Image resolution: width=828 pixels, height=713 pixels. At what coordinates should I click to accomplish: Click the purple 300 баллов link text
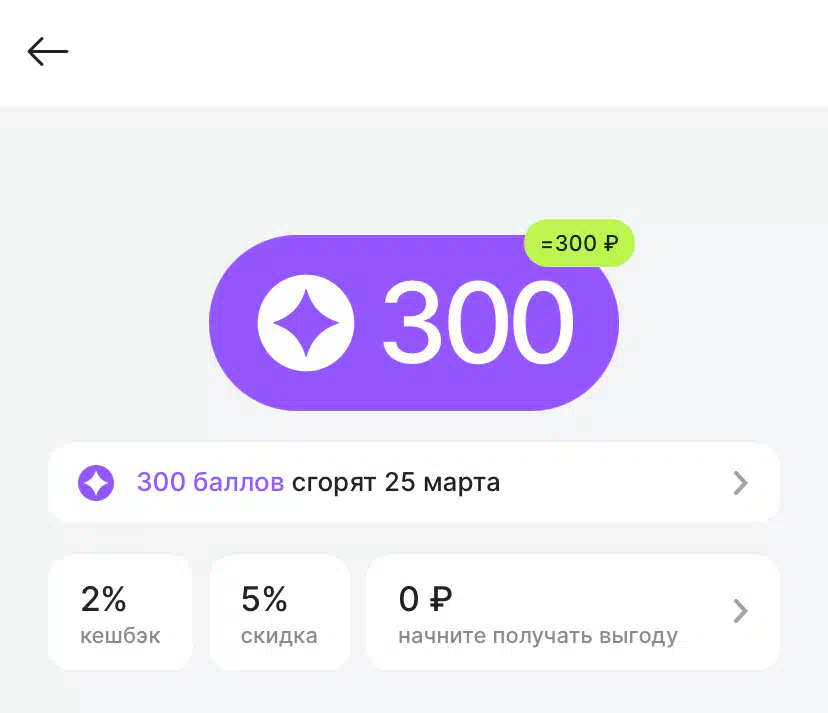[210, 482]
